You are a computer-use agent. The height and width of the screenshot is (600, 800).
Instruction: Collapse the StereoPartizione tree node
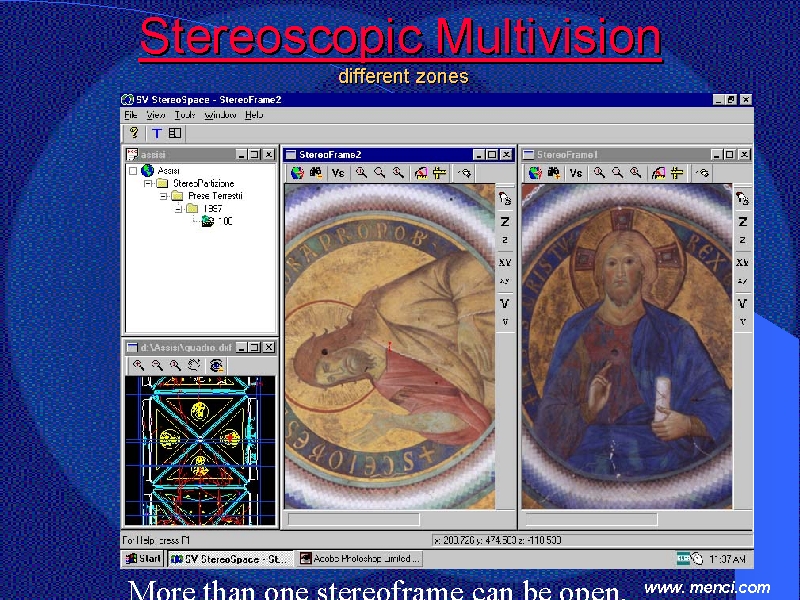click(148, 183)
